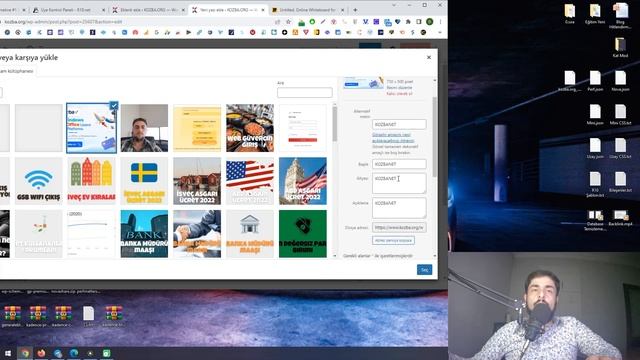Click the Dosya adresi URL field
Viewport: 640px width, 360px height.
pyautogui.click(x=399, y=227)
